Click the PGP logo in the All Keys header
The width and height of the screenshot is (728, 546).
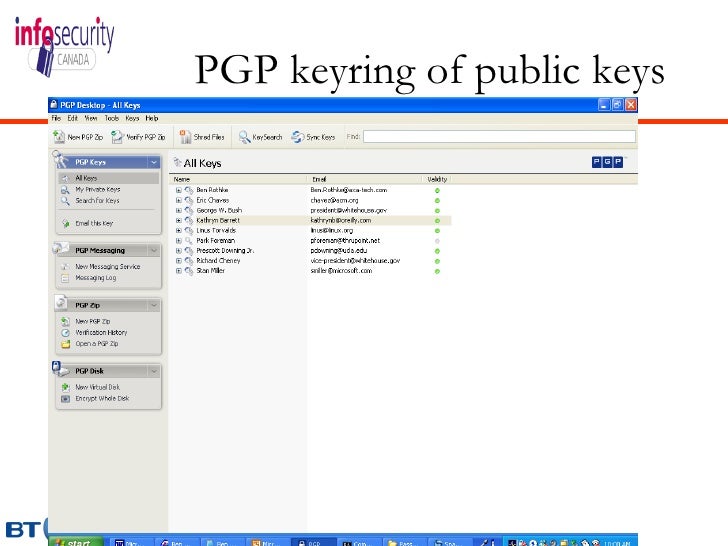607,162
